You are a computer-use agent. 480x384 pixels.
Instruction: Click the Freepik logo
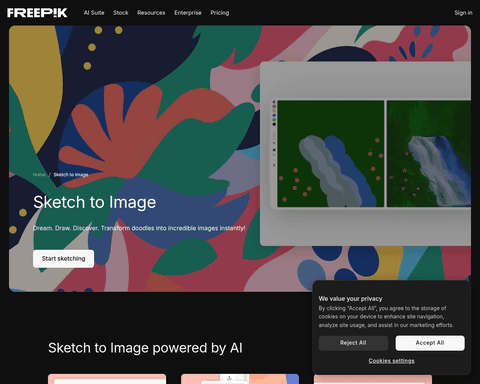pyautogui.click(x=37, y=13)
